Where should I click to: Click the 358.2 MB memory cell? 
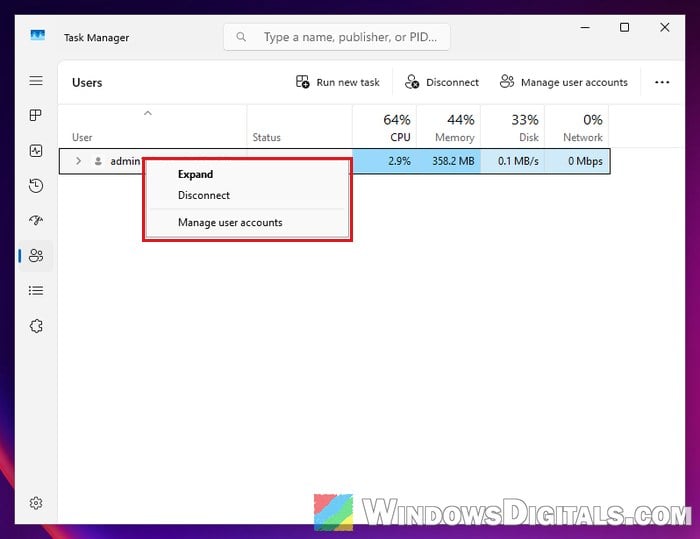pos(448,161)
